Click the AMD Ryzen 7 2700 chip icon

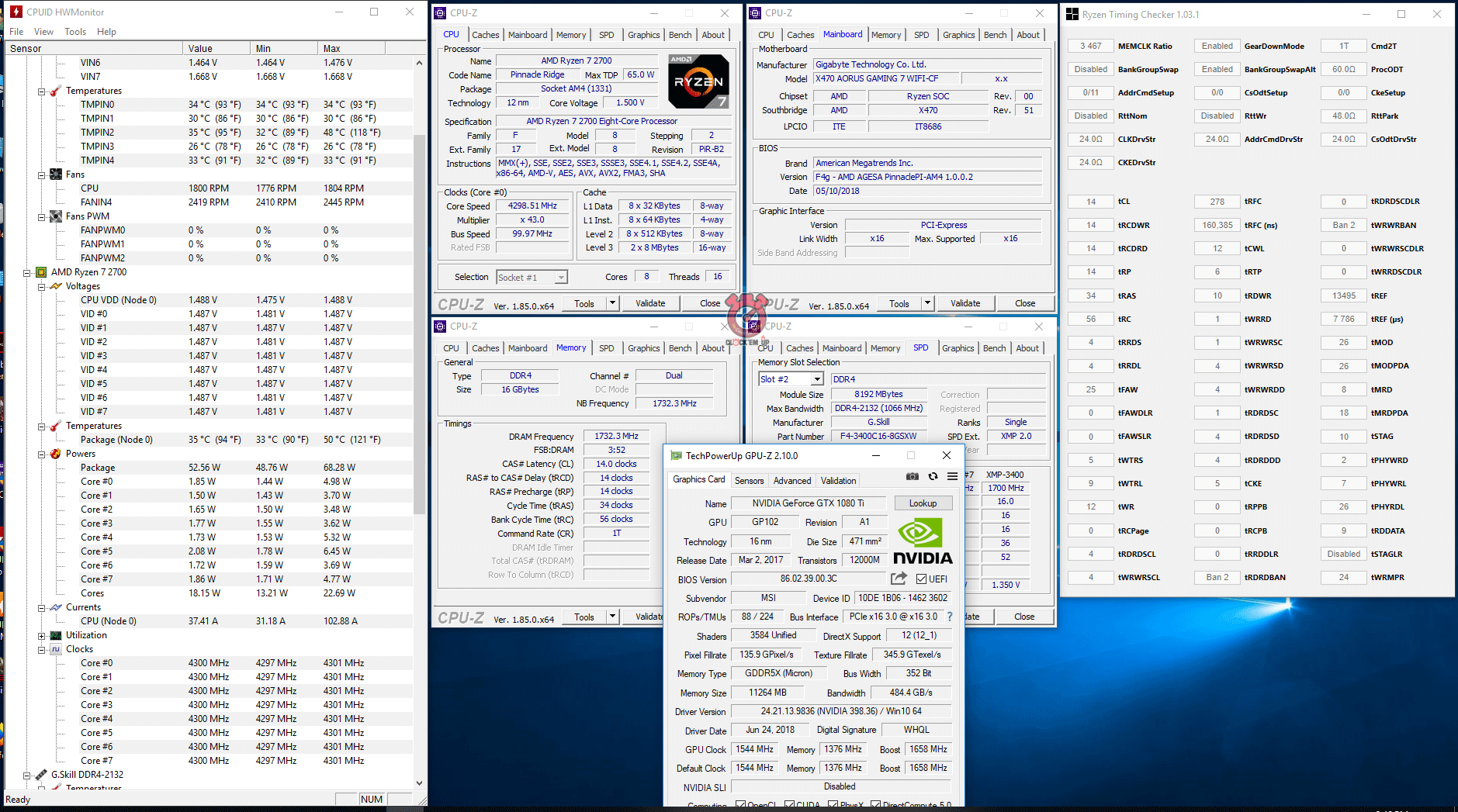[x=27, y=272]
